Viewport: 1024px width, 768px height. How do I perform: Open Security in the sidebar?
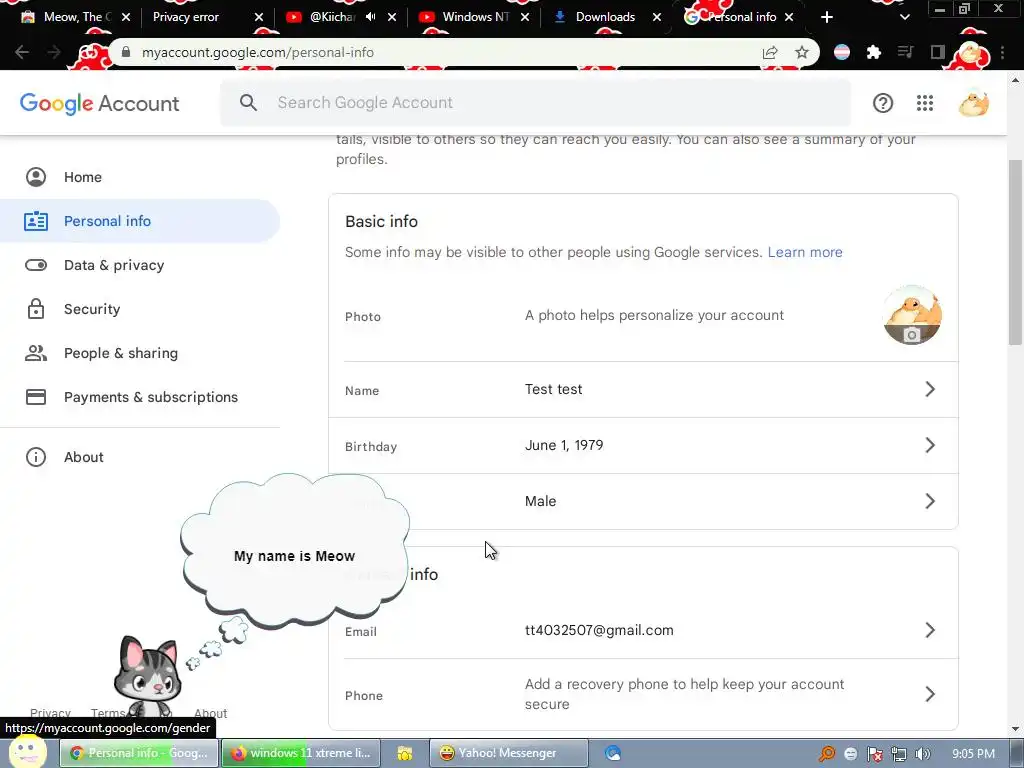pyautogui.click(x=140, y=309)
